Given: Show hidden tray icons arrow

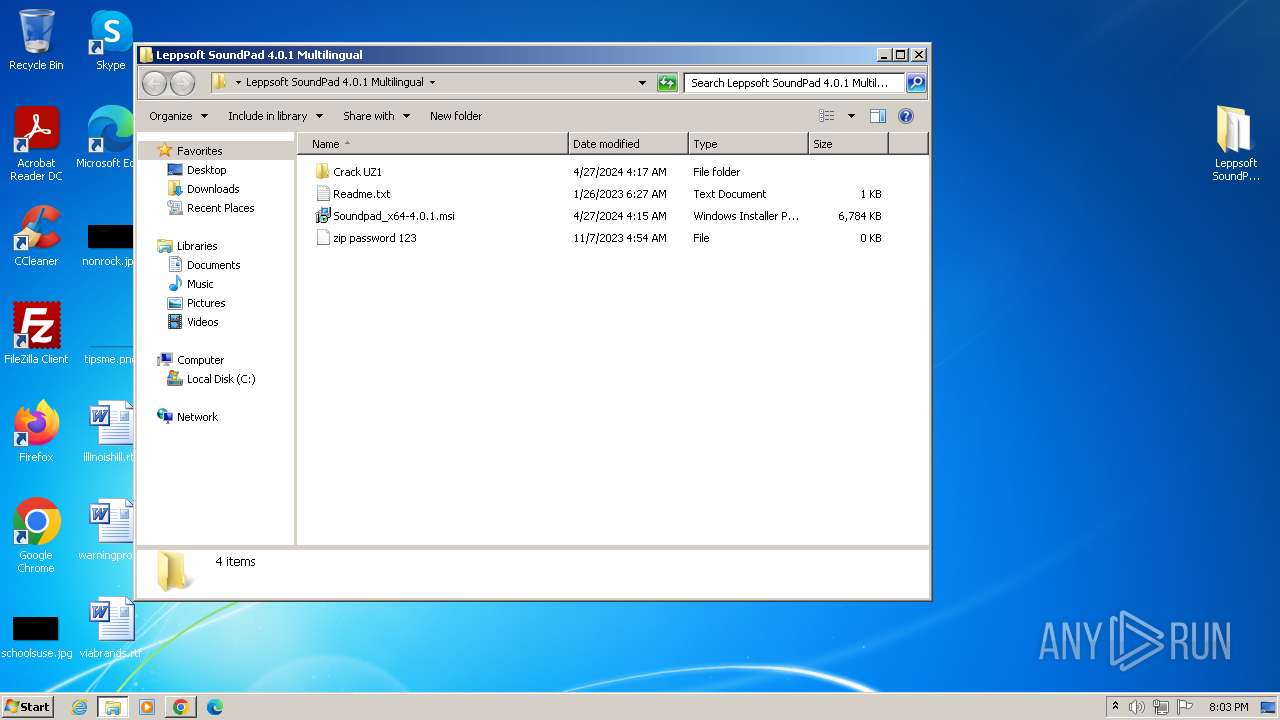Looking at the screenshot, I should point(1115,706).
